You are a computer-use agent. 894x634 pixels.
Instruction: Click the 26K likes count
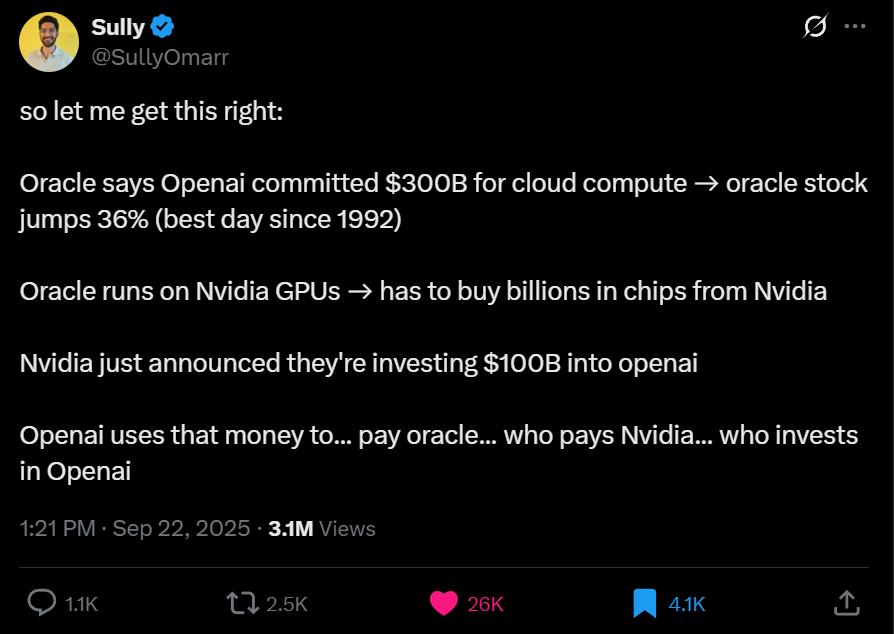click(485, 604)
